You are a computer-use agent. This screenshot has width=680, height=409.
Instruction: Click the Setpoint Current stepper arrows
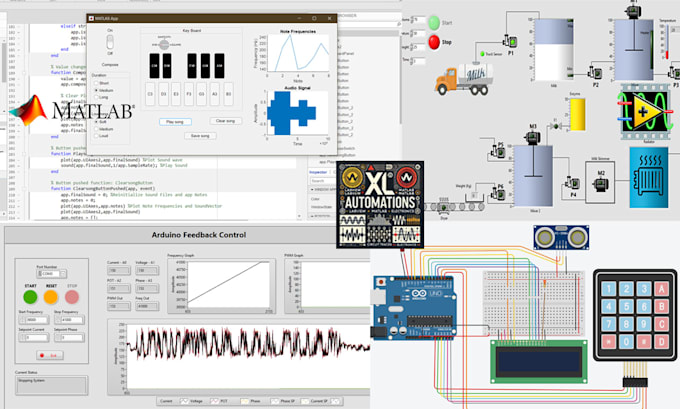click(x=23, y=337)
